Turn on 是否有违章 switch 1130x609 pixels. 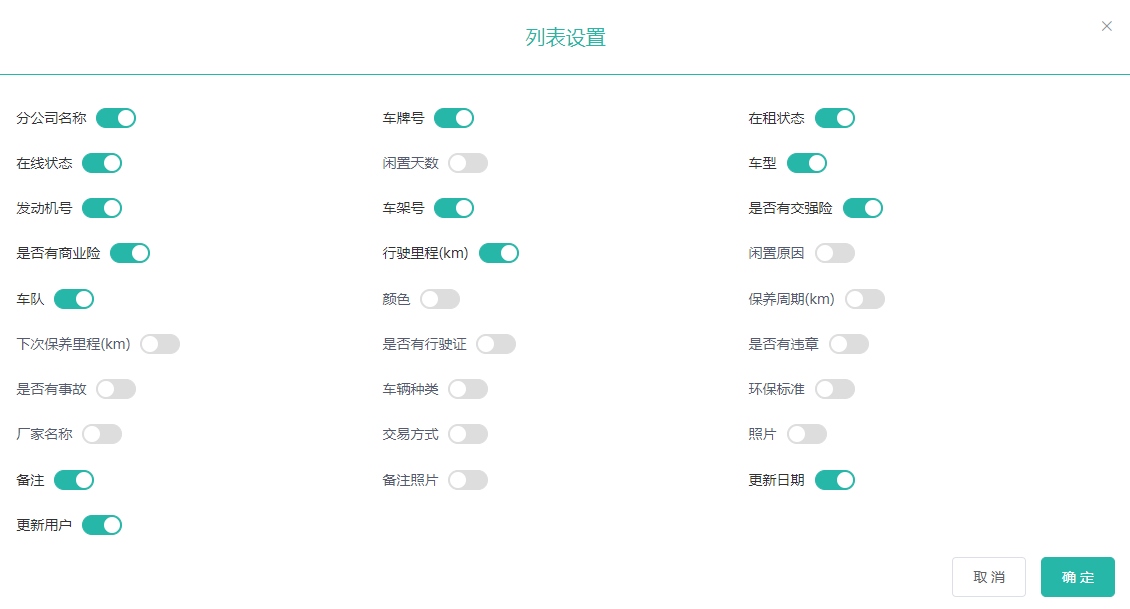tap(848, 344)
